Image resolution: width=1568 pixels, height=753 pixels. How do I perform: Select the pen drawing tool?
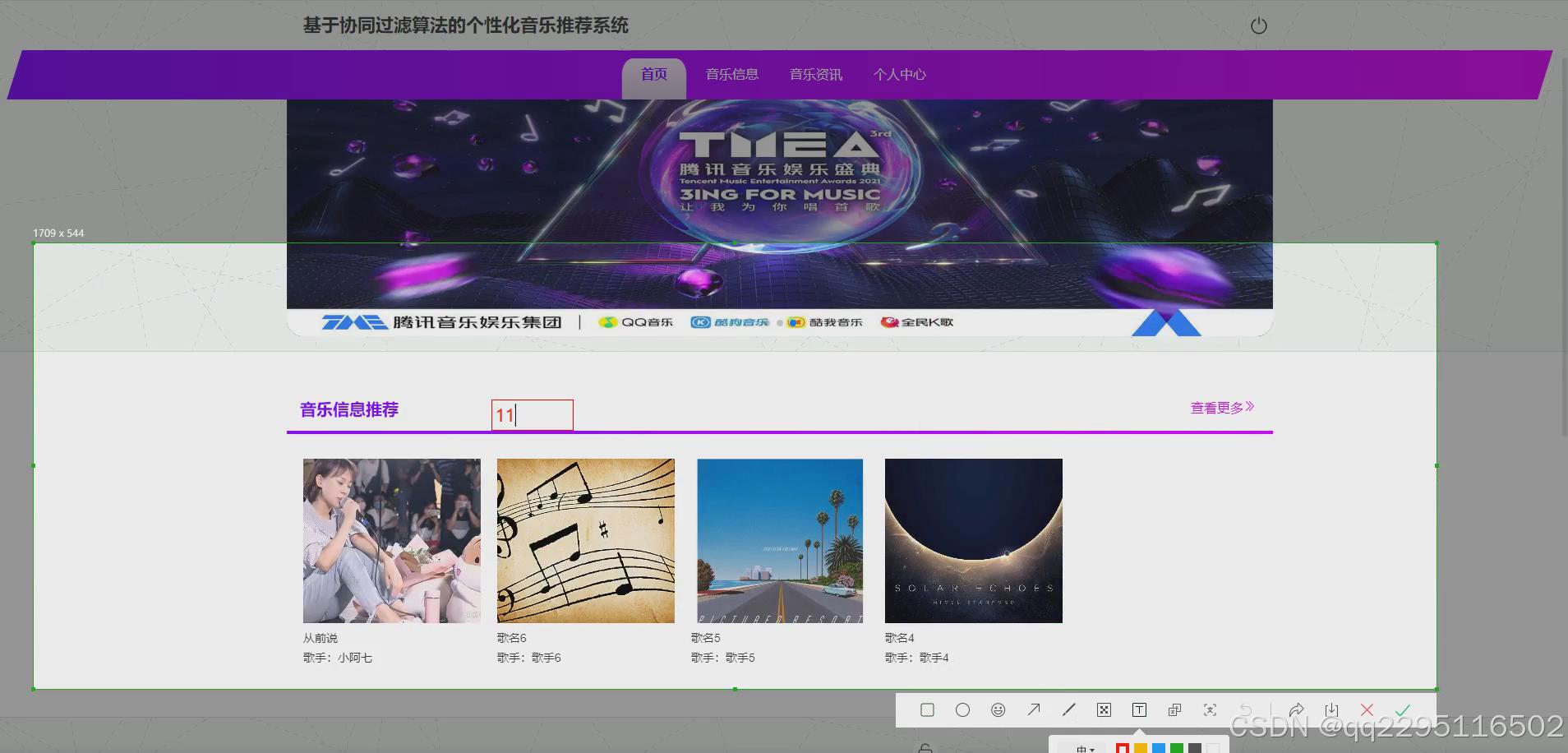(x=1068, y=709)
